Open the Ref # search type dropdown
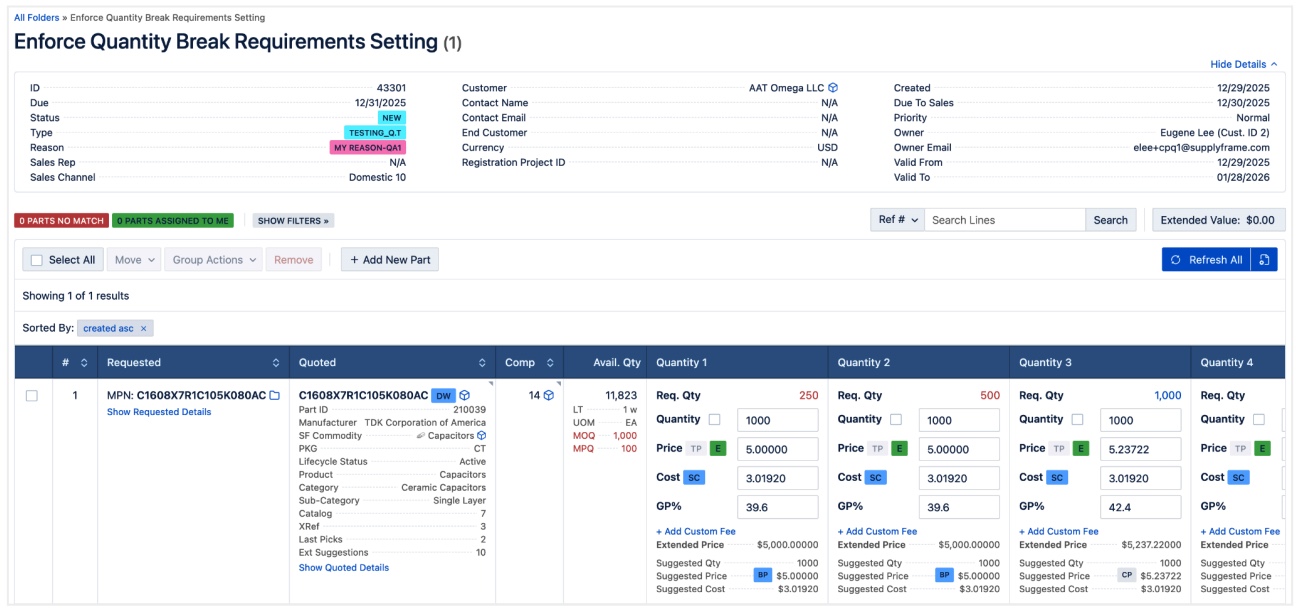Image resolution: width=1296 pixels, height=609 pixels. click(x=896, y=220)
